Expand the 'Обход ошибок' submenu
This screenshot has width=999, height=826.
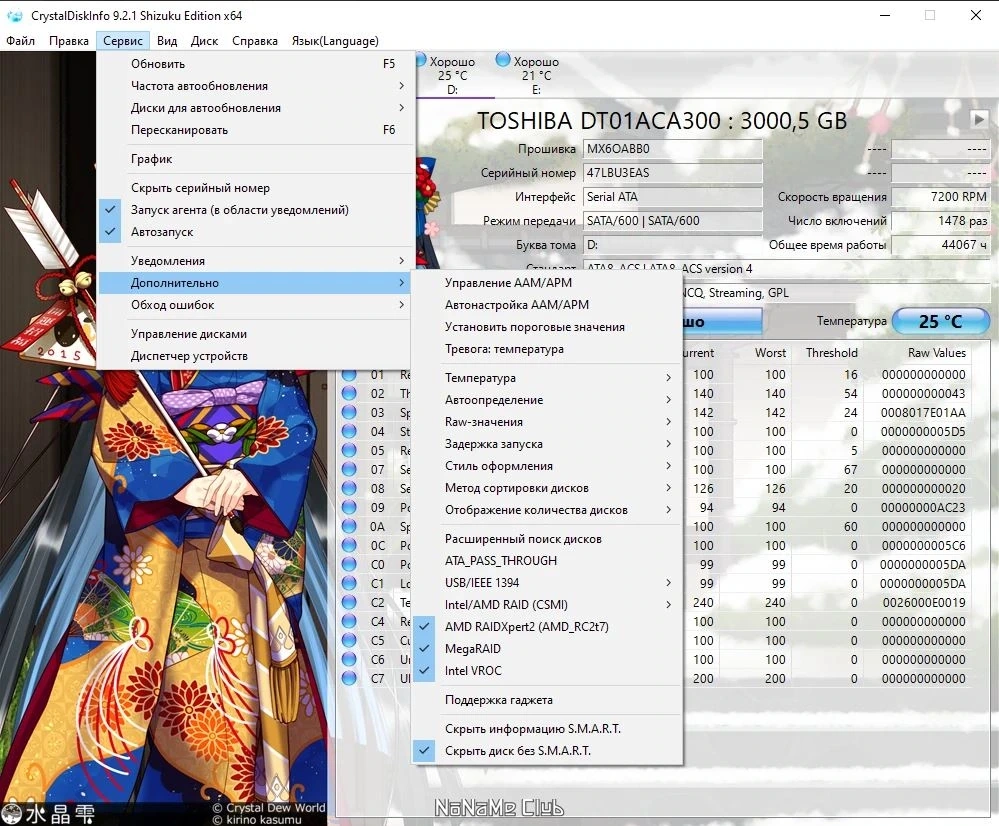tap(255, 305)
